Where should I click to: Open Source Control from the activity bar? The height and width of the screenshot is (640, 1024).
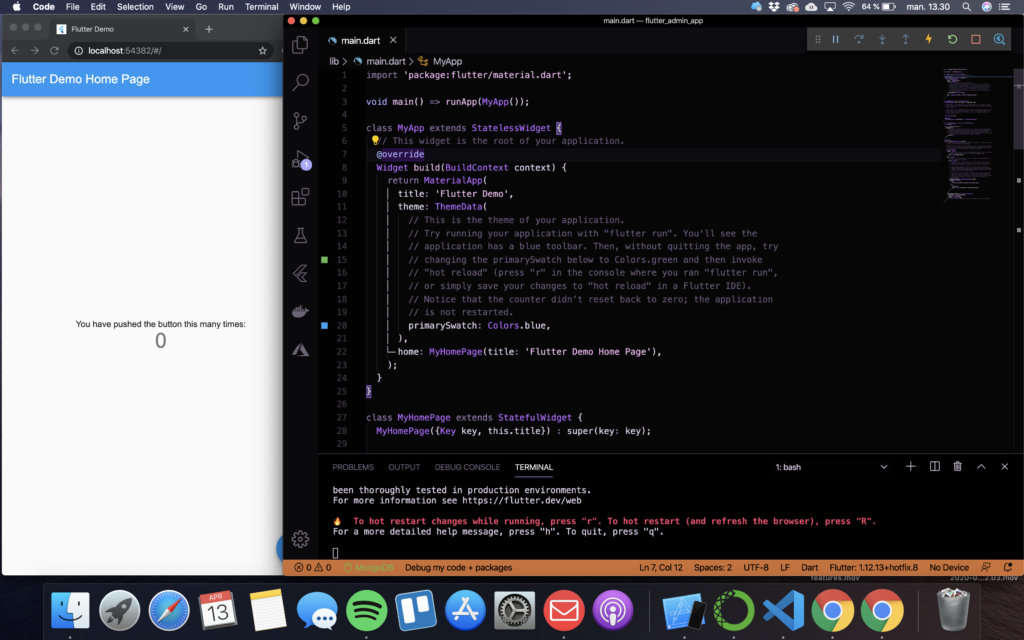click(300, 121)
